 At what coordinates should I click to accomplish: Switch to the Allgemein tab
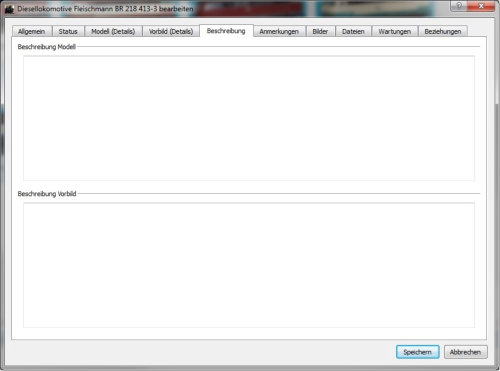click(x=32, y=31)
